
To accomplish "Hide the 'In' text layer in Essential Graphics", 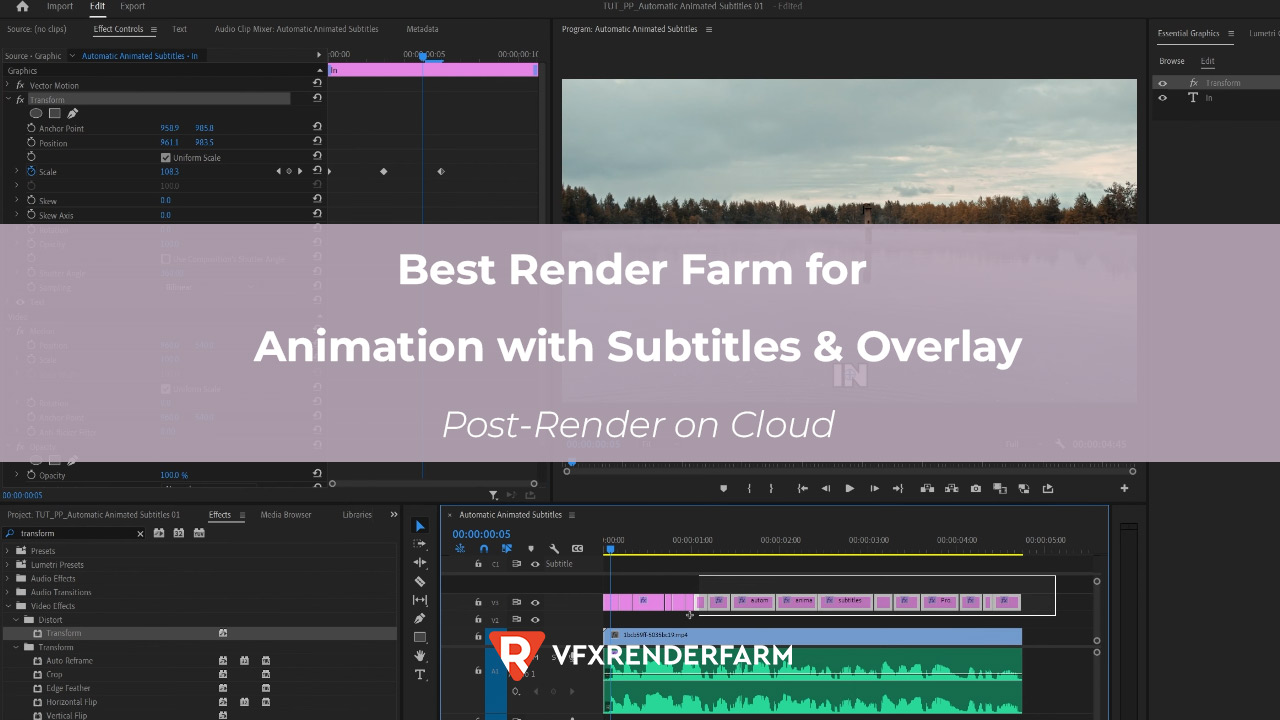I will pyautogui.click(x=1162, y=98).
